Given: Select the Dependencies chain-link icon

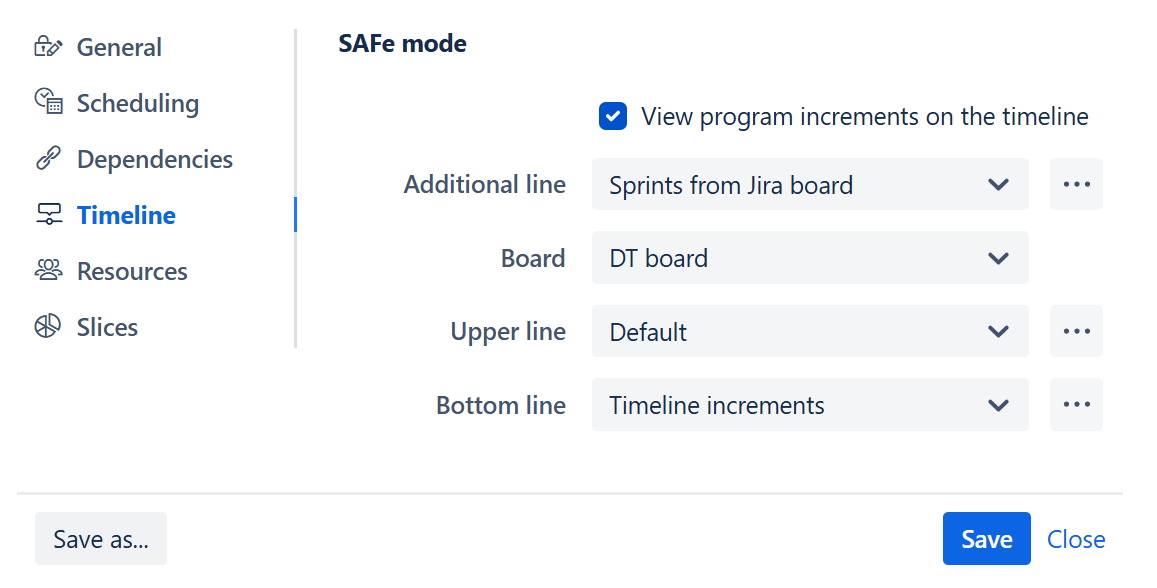Looking at the screenshot, I should 48,158.
